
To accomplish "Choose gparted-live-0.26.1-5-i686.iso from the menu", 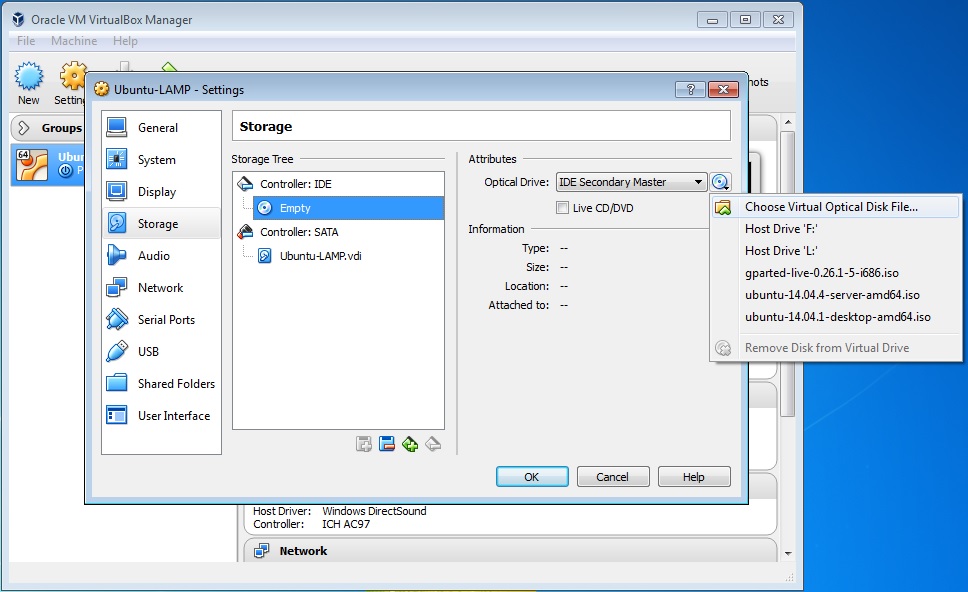I will 836,273.
